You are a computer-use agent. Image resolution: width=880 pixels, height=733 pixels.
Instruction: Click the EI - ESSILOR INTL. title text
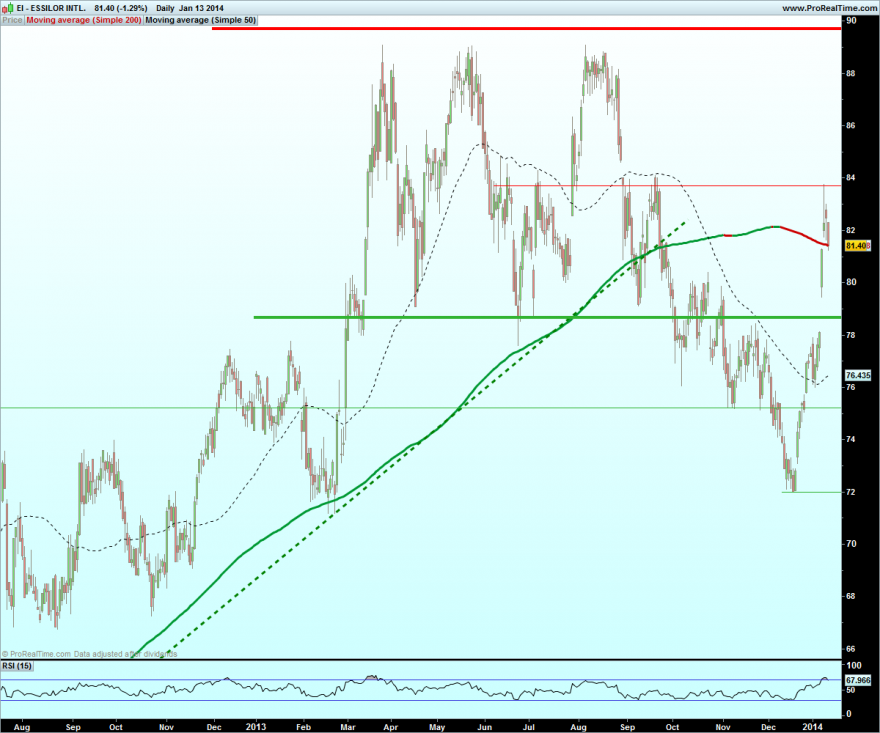coord(51,8)
